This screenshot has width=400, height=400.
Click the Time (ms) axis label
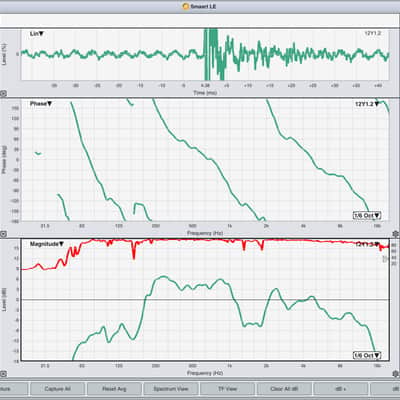(x=205, y=93)
